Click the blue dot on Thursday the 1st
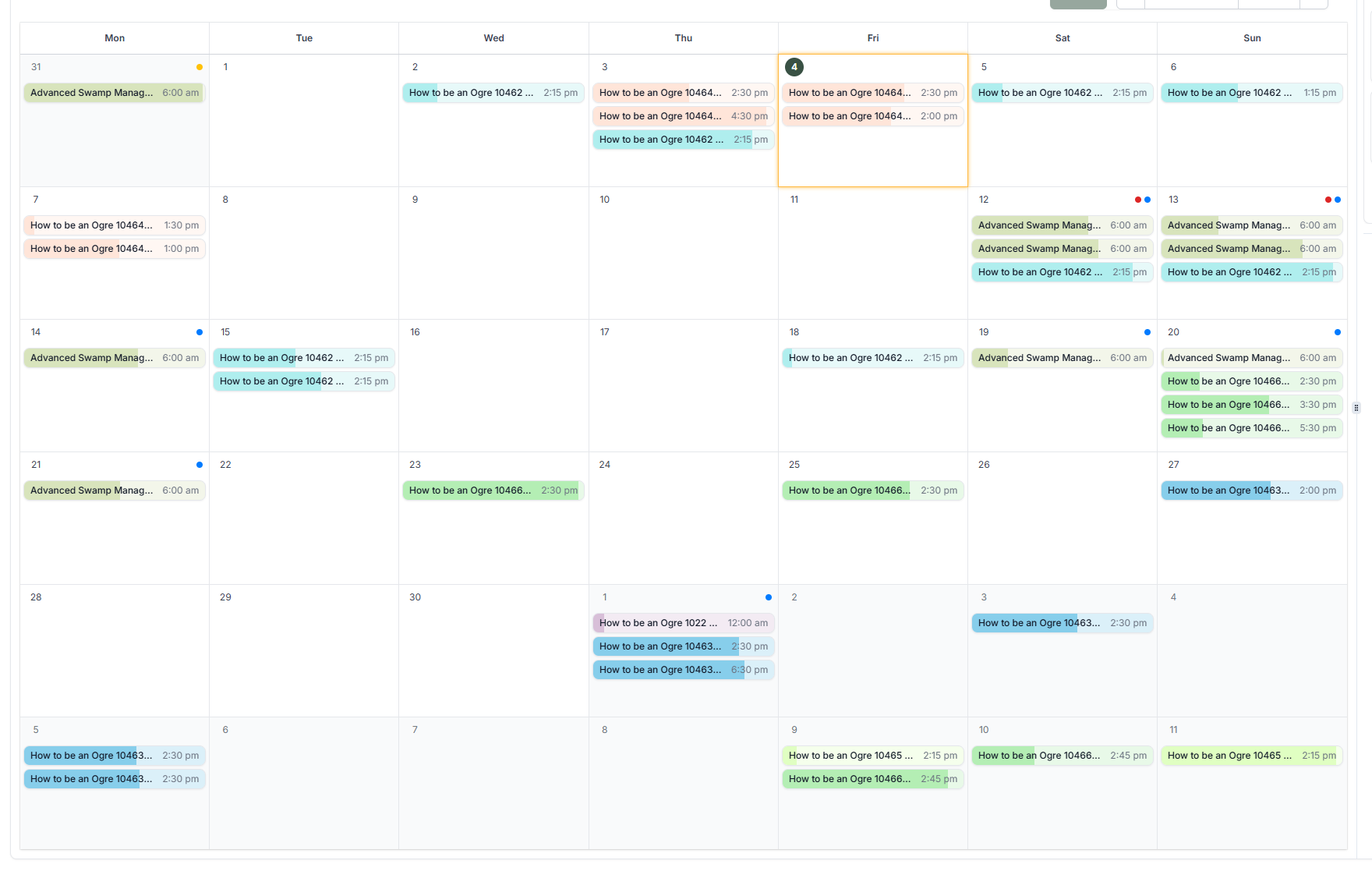 (x=769, y=597)
